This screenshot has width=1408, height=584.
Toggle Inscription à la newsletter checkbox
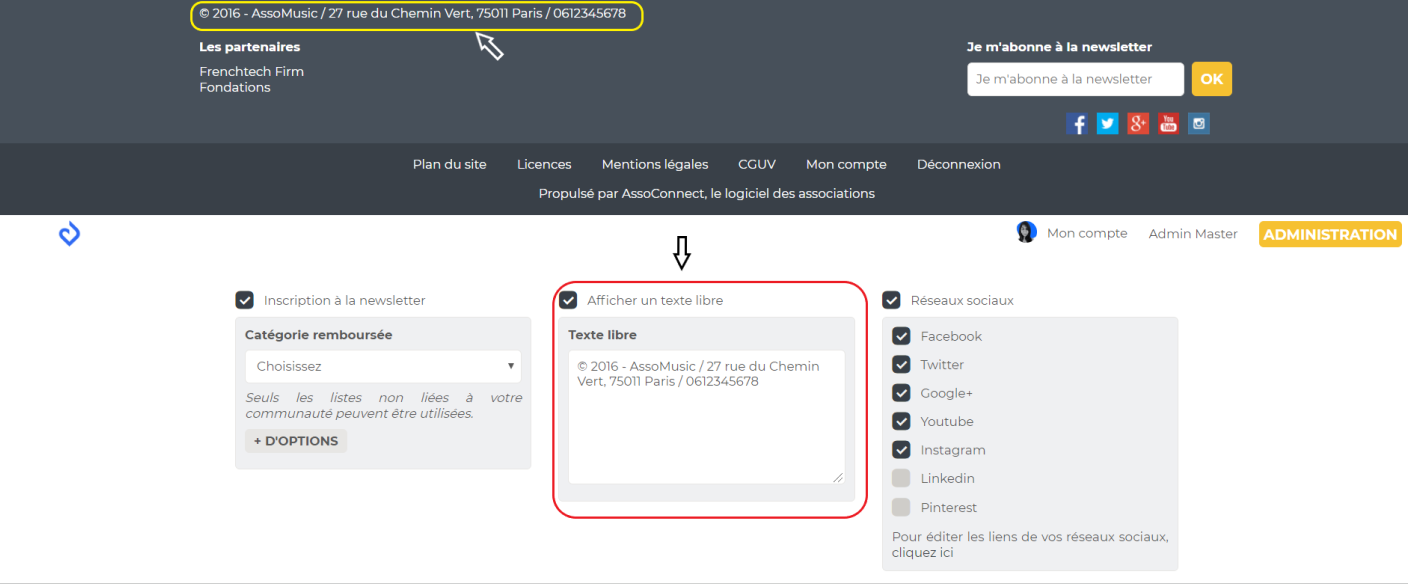pos(244,300)
